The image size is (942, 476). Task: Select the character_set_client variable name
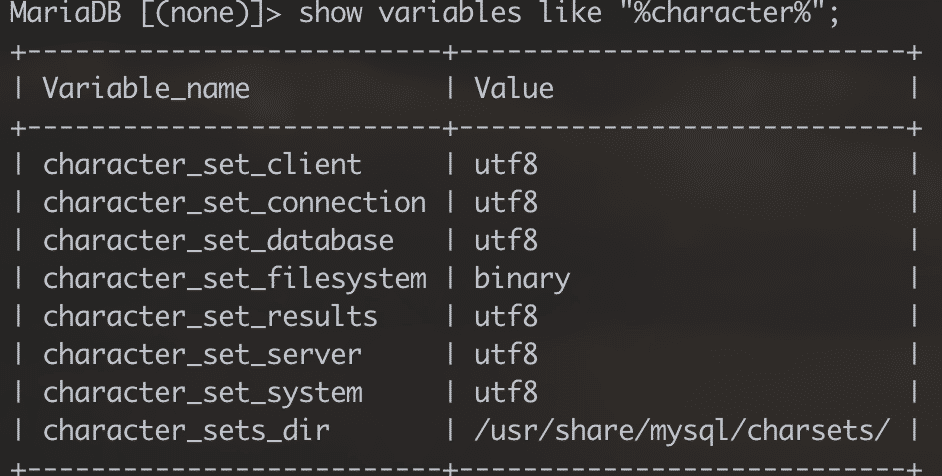click(202, 165)
